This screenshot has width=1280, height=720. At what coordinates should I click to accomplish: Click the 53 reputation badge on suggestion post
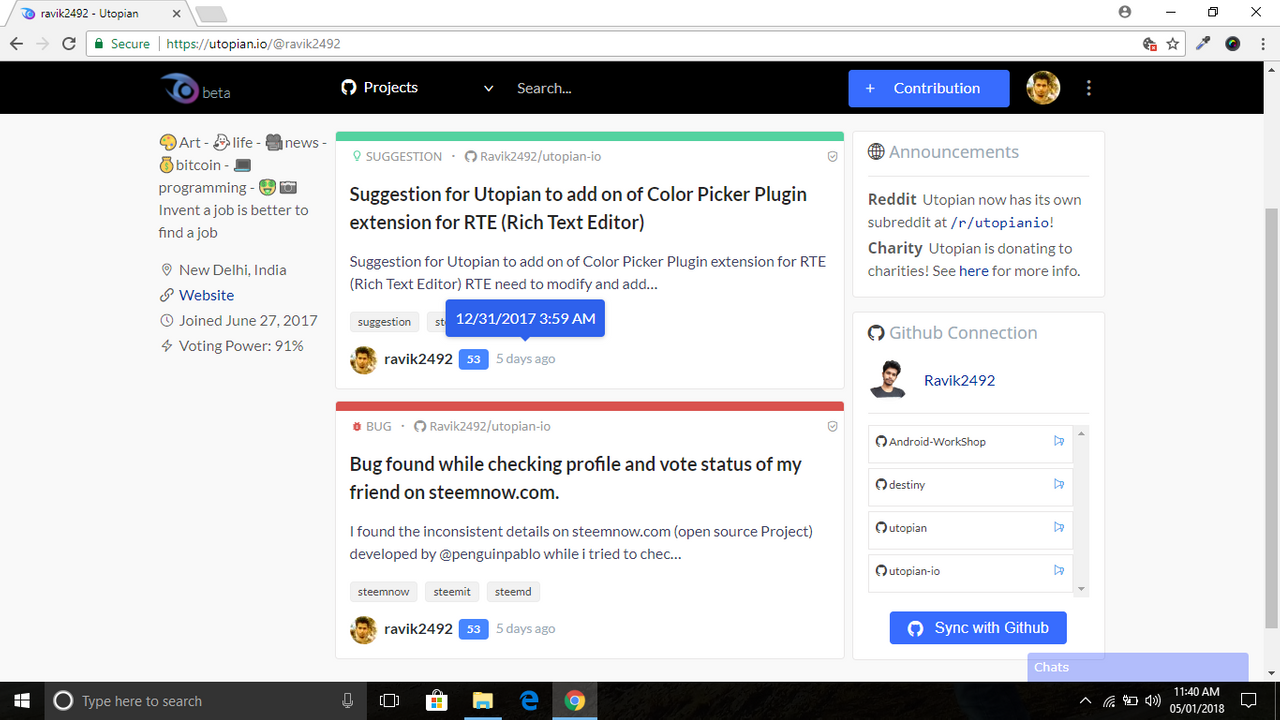pyautogui.click(x=474, y=359)
